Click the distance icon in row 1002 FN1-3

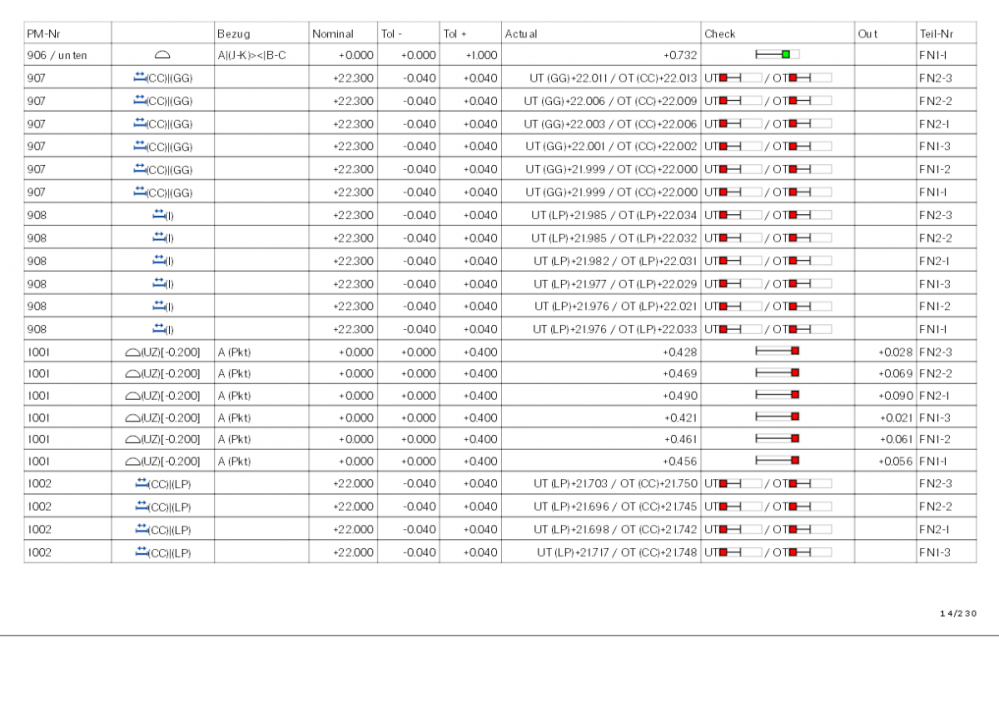click(140, 553)
